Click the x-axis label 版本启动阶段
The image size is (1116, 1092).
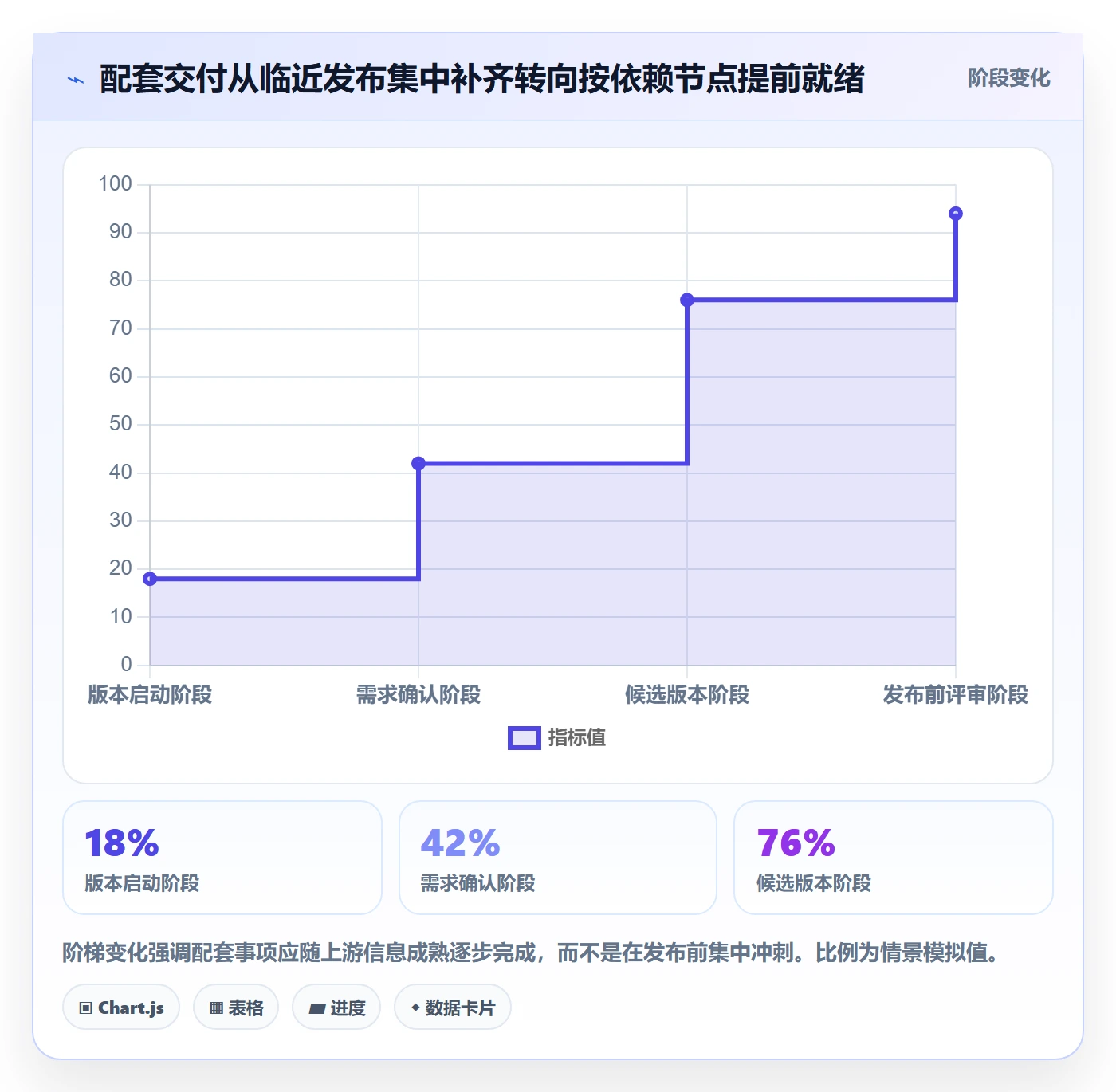pos(150,695)
